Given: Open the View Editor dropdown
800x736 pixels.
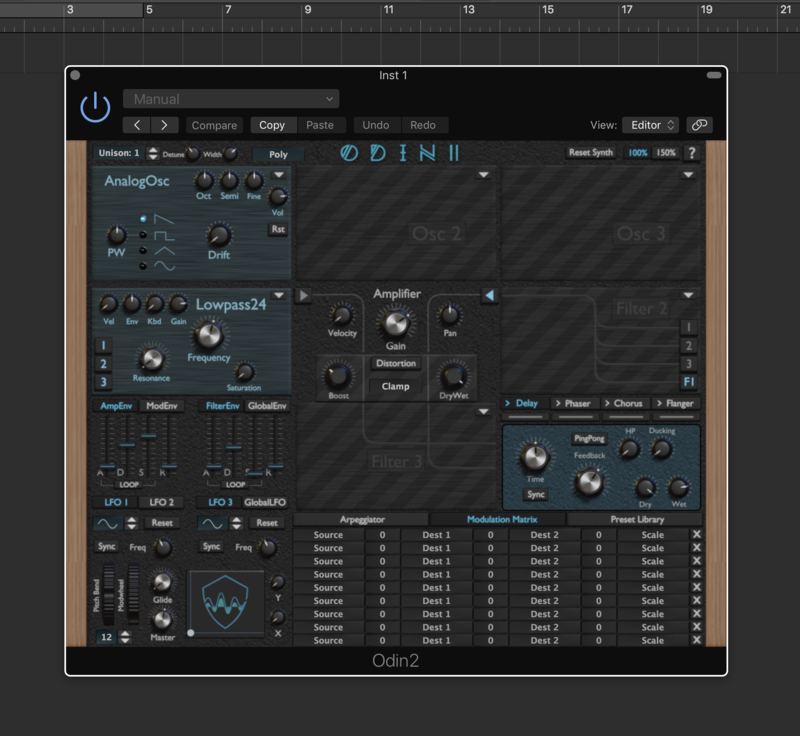Looking at the screenshot, I should pyautogui.click(x=651, y=125).
